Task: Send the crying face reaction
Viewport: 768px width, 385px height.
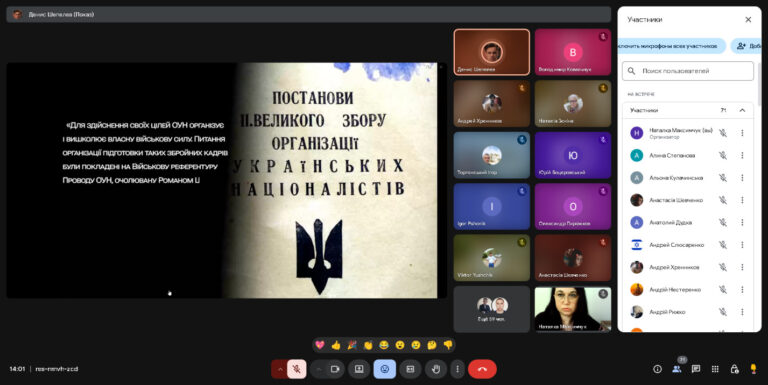Action: pos(416,345)
